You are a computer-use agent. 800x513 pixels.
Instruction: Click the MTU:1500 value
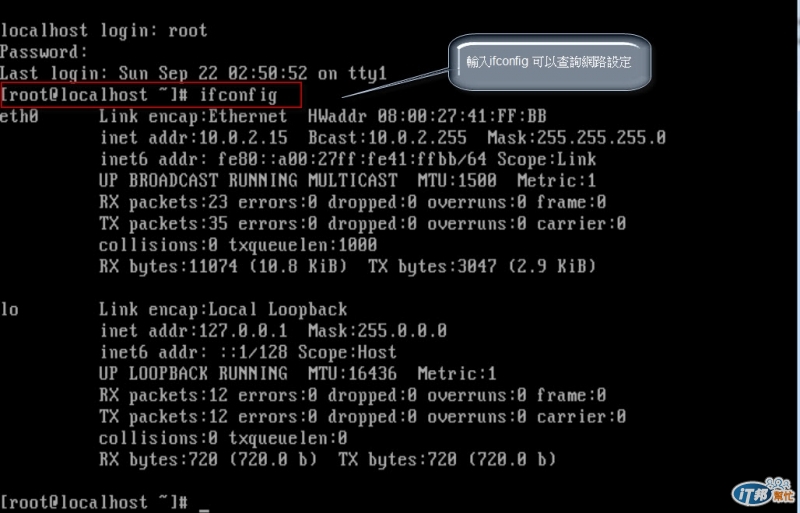[x=457, y=181]
